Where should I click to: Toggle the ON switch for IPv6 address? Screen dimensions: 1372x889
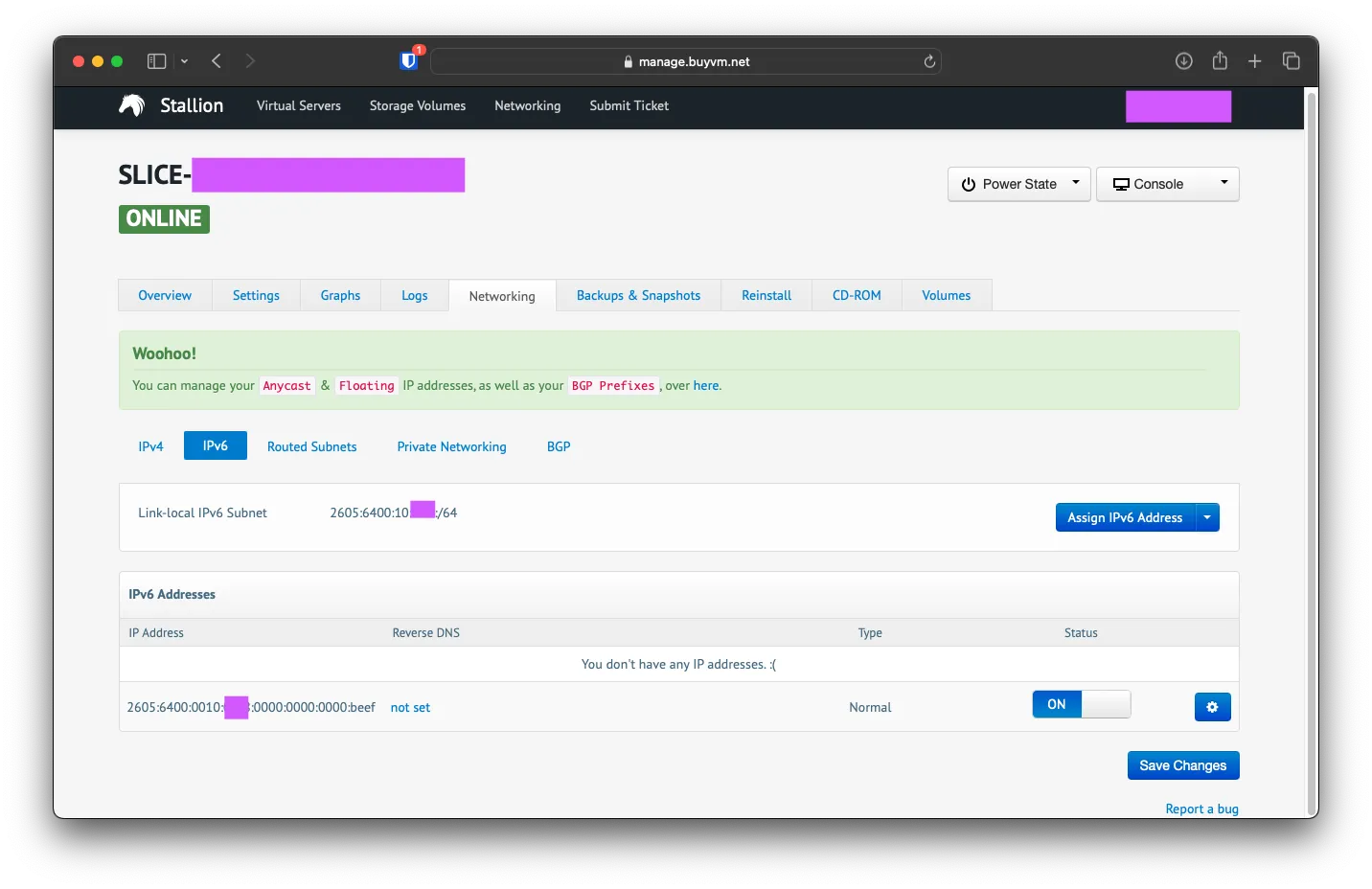click(x=1082, y=704)
